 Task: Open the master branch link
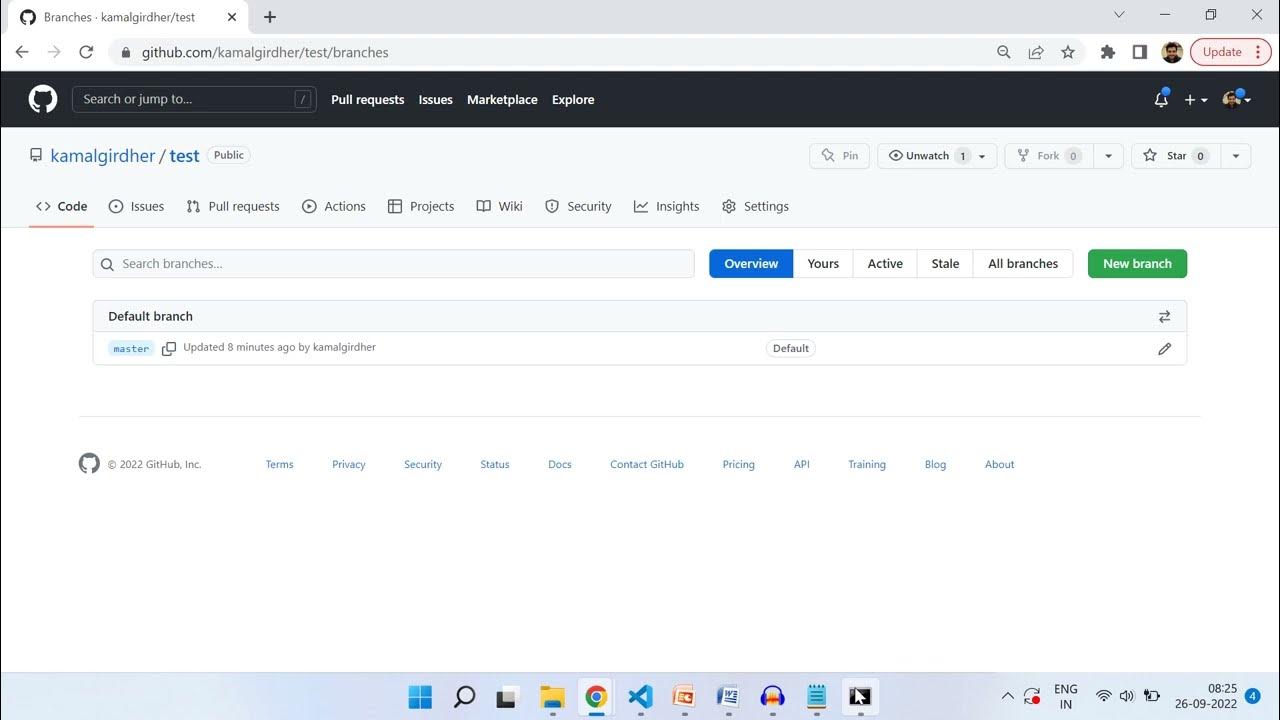coord(131,349)
